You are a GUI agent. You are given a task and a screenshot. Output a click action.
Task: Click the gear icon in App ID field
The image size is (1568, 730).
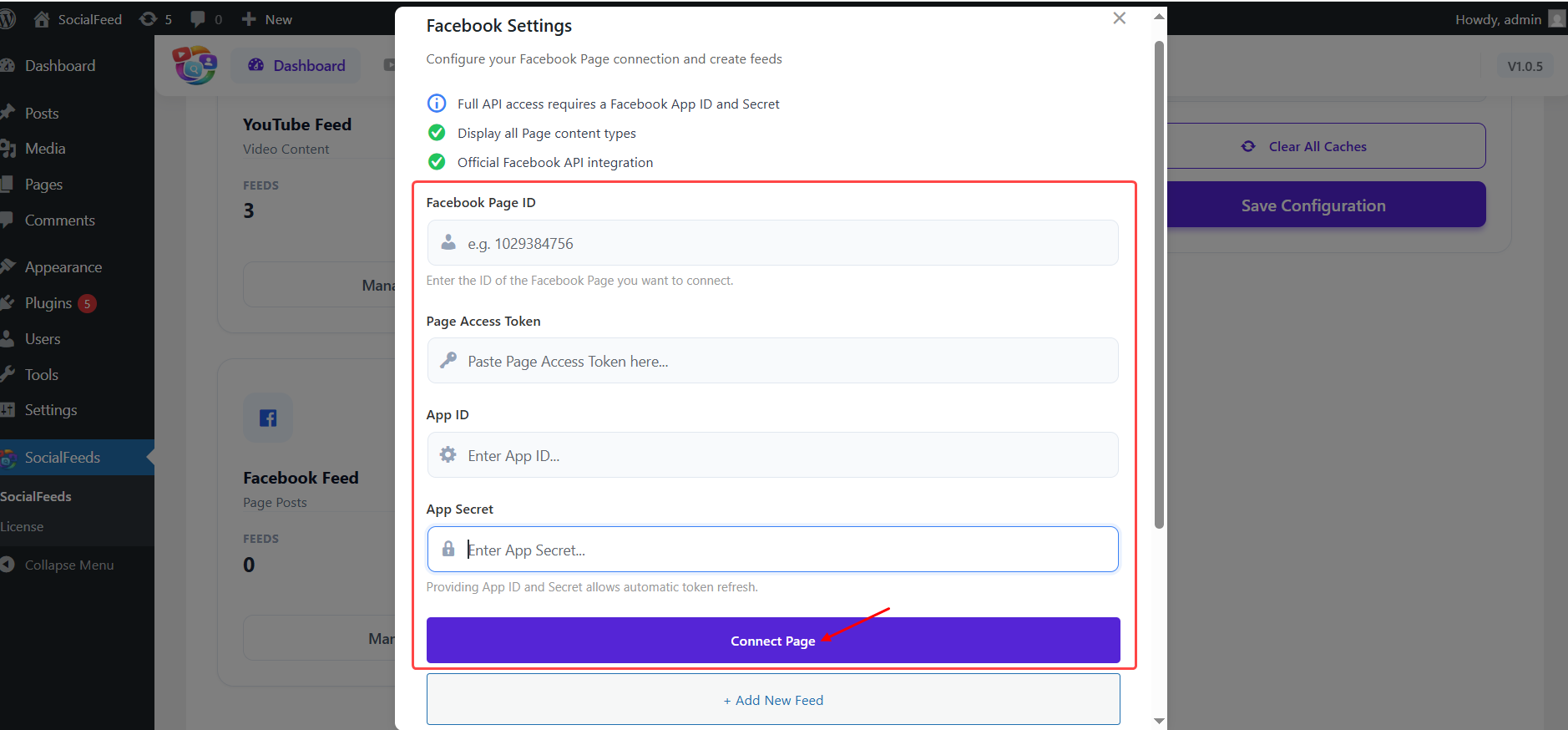click(448, 454)
